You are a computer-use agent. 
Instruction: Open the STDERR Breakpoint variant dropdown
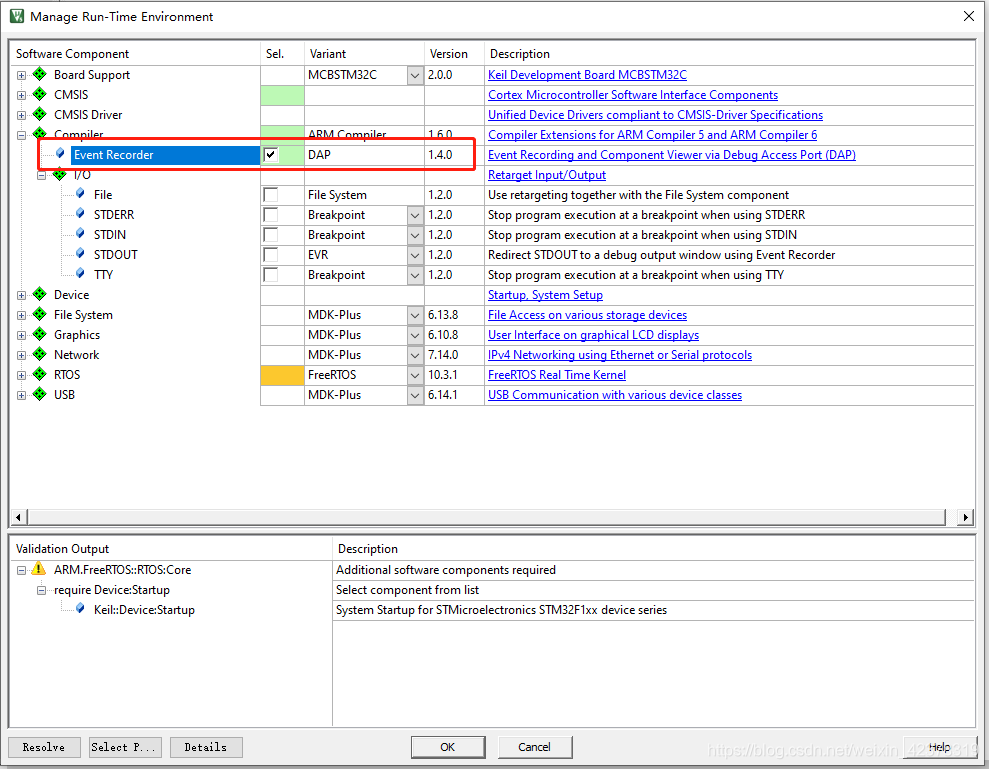415,215
